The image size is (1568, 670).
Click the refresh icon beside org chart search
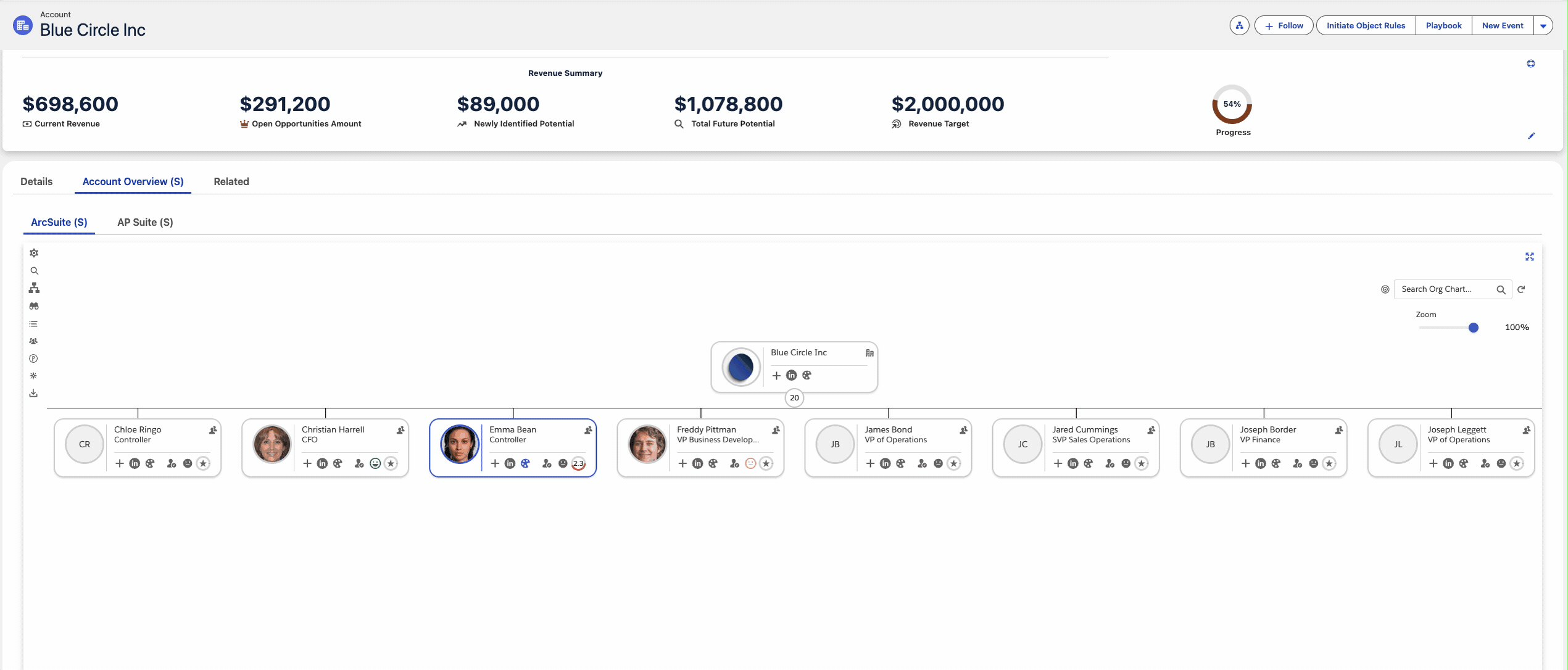pos(1521,289)
